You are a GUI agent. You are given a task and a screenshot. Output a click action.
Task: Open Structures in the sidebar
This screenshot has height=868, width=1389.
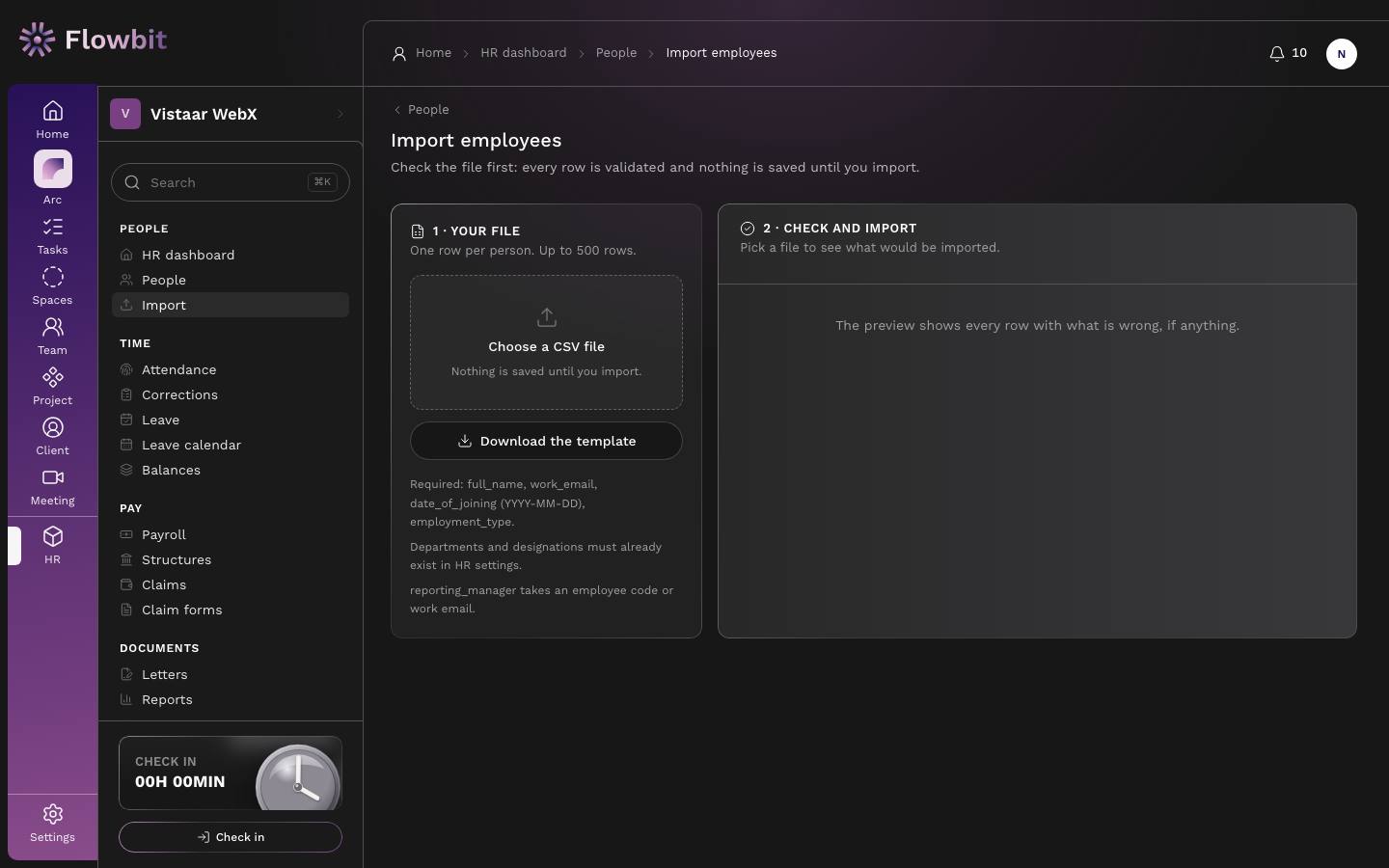coord(231,559)
